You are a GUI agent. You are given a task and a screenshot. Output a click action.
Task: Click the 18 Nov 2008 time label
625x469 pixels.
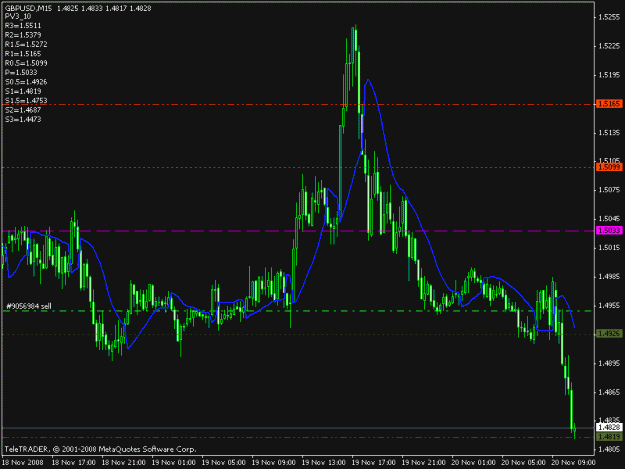pos(23,463)
